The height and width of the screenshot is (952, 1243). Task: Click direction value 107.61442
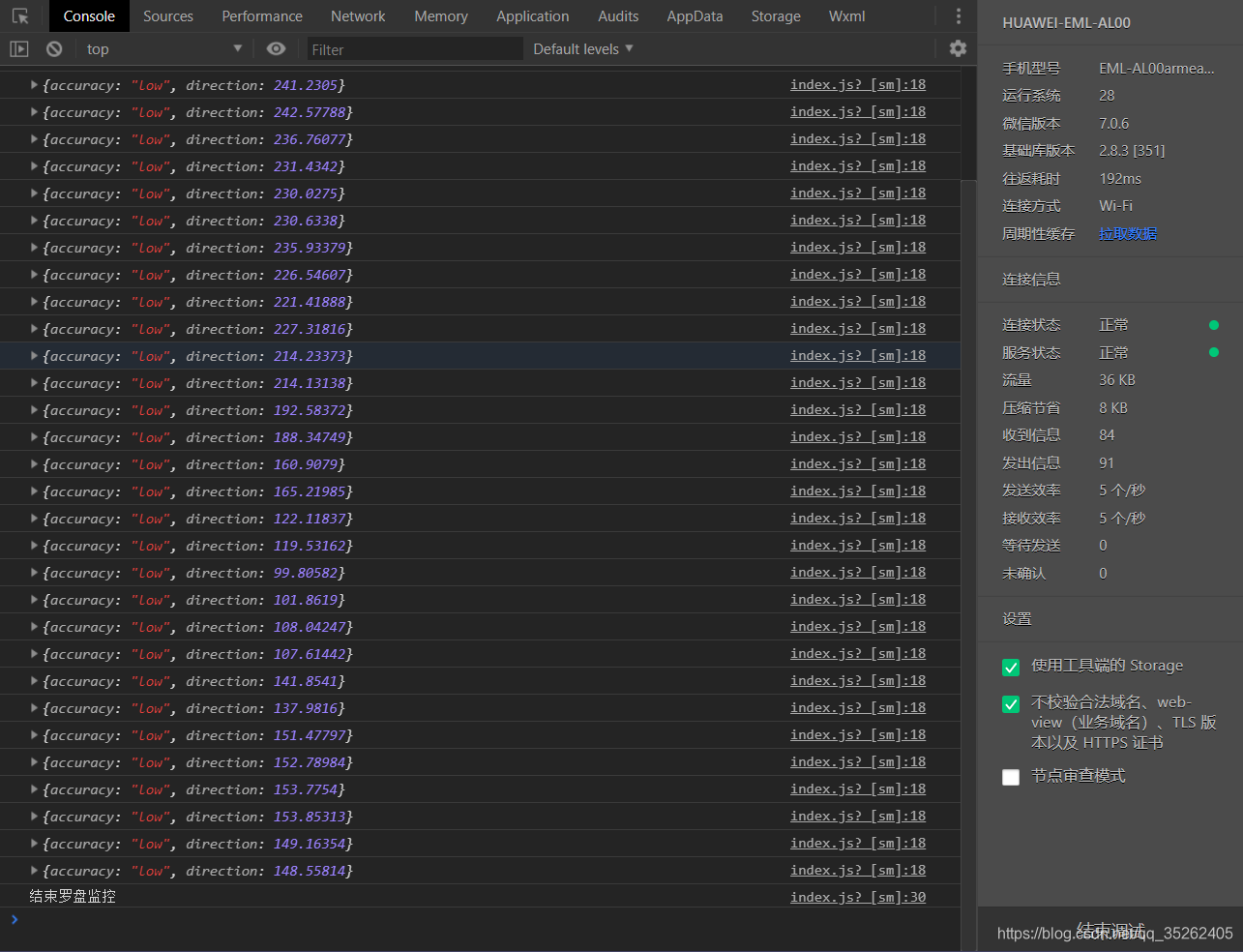(x=310, y=654)
